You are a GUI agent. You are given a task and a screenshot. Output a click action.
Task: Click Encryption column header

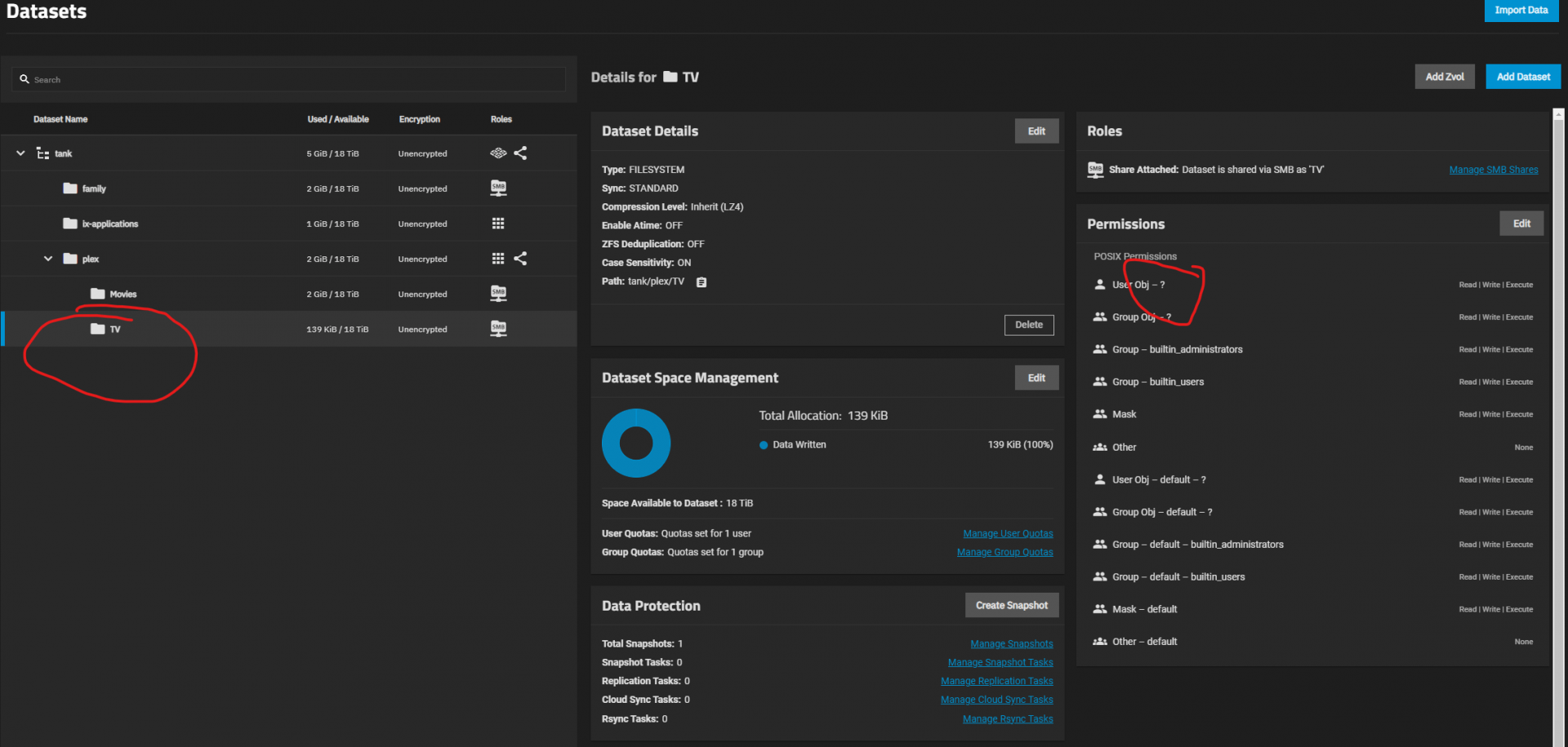coord(420,119)
